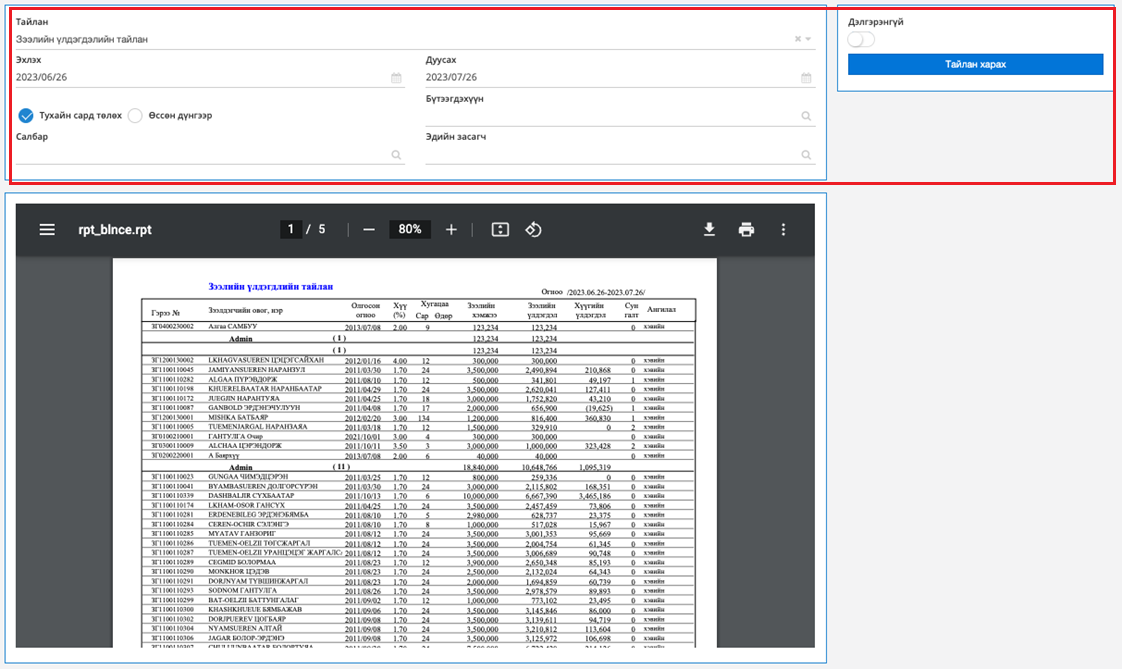Select the Өссөн дүнгээр radio option
This screenshot has width=1122, height=669.
click(x=135, y=115)
